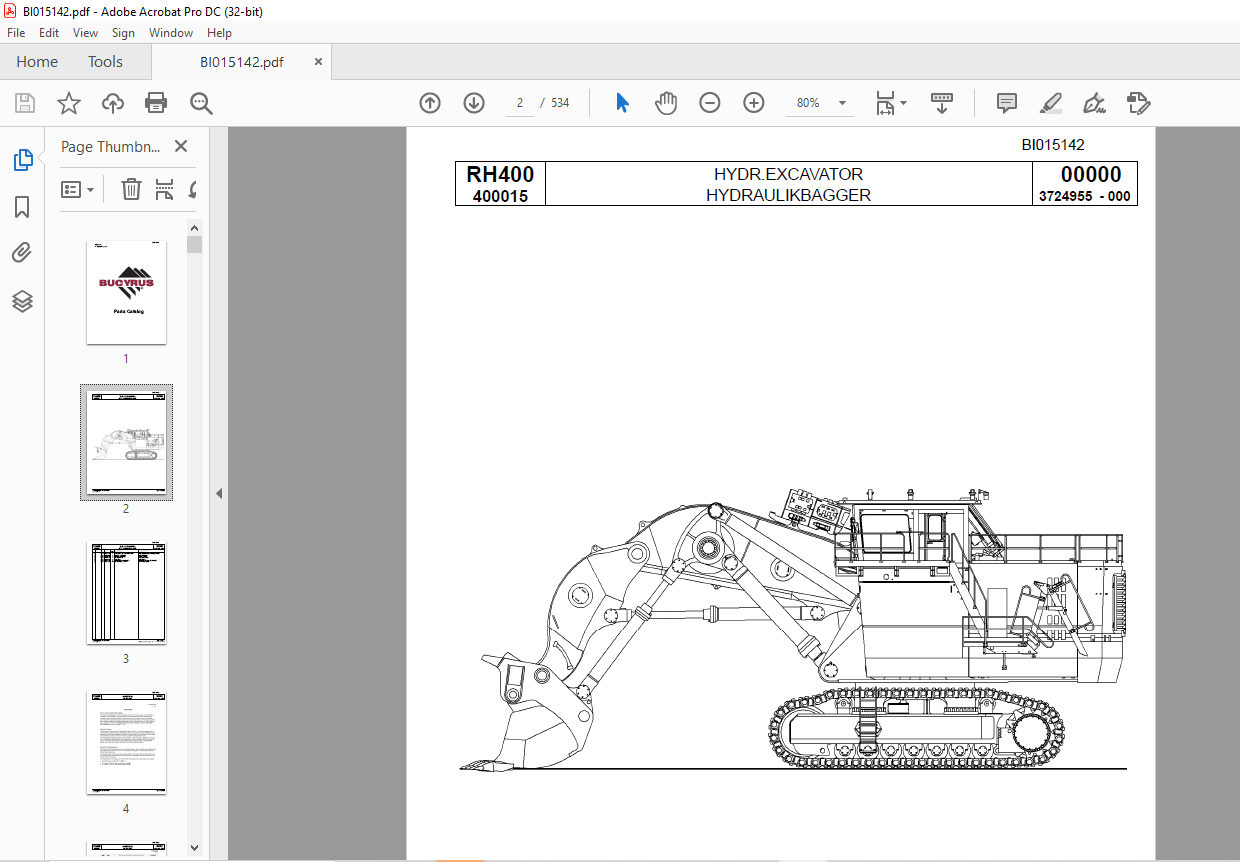Select the Highlight text pen tool

1050,103
